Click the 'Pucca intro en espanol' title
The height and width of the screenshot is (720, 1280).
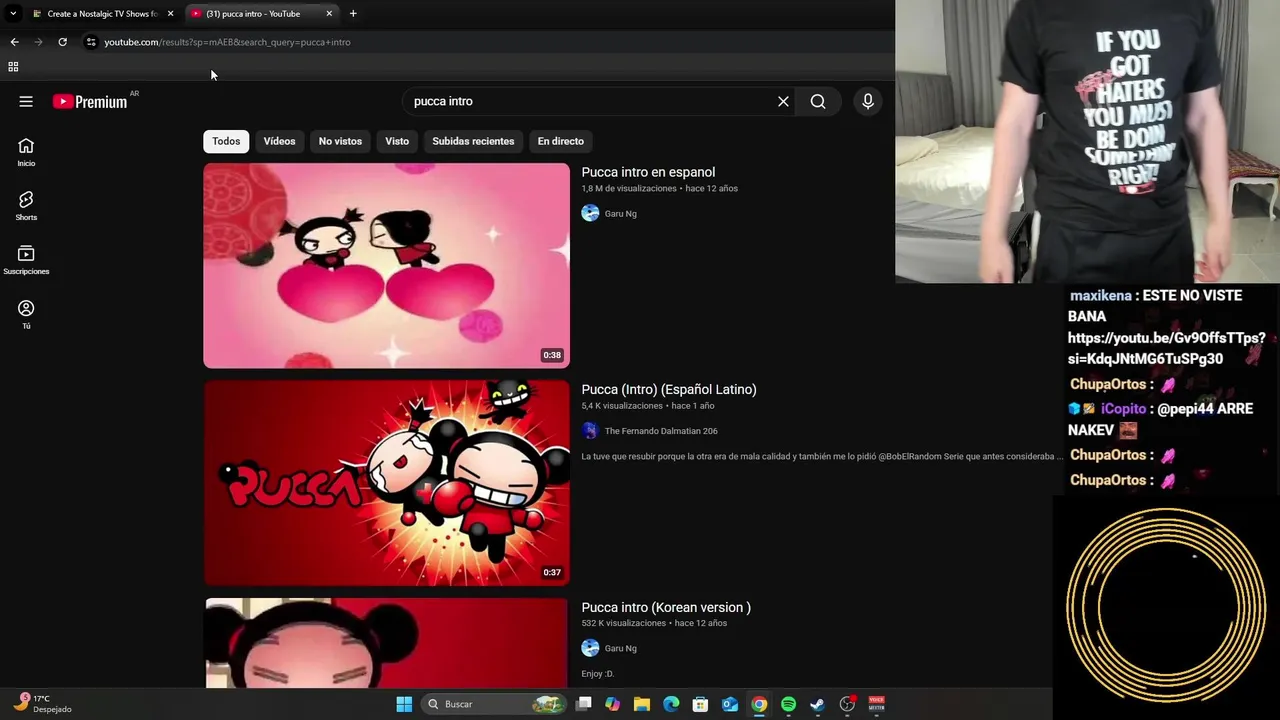(x=648, y=172)
